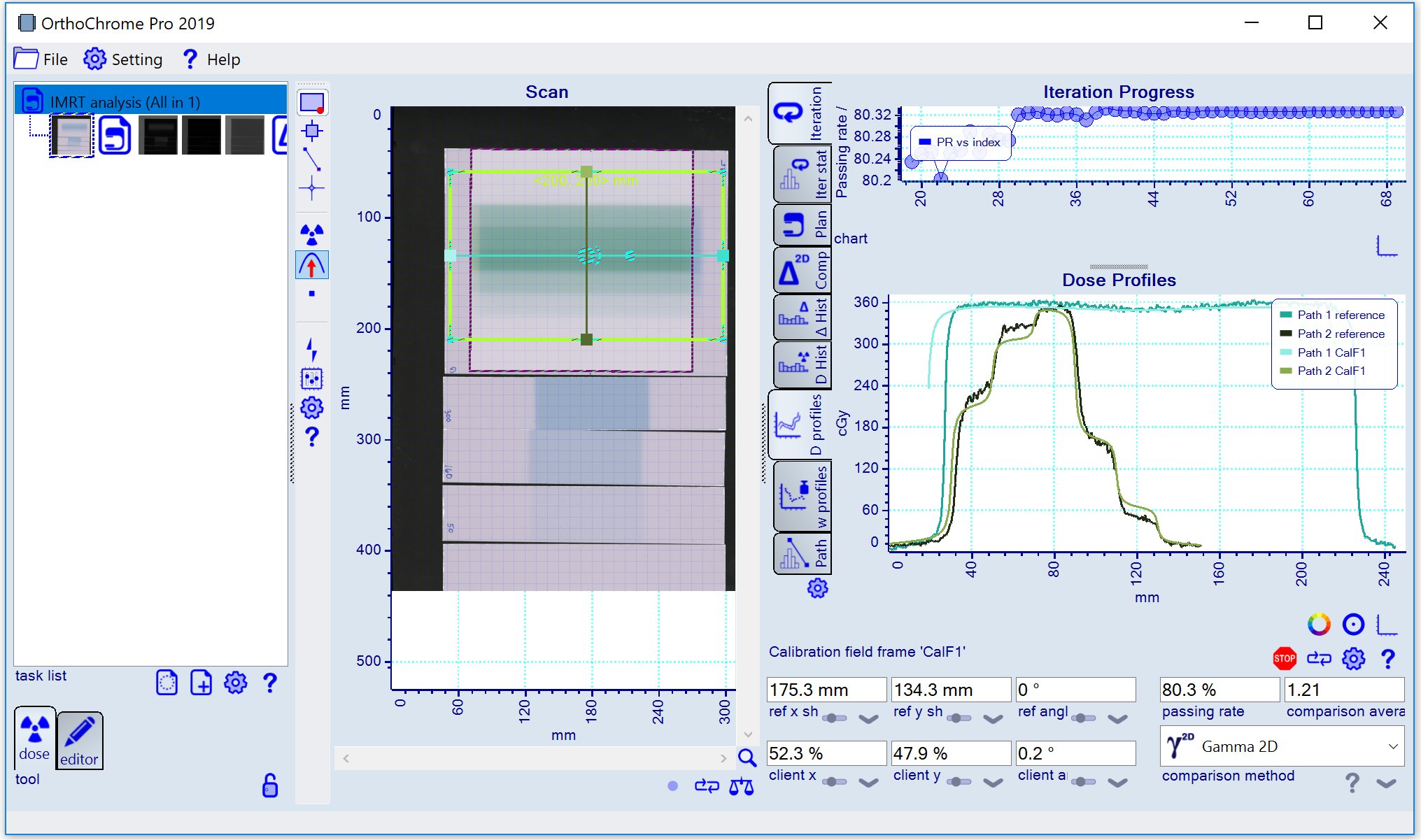The image size is (1421, 840).
Task: Expand the chevron under ref x shift
Action: coord(868,718)
